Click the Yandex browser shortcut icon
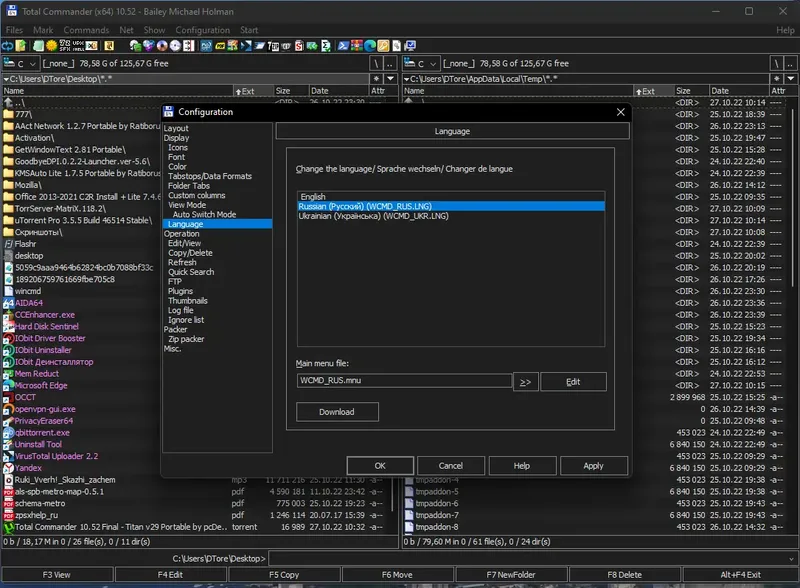Screen dimensions: 800x588 tap(9, 468)
